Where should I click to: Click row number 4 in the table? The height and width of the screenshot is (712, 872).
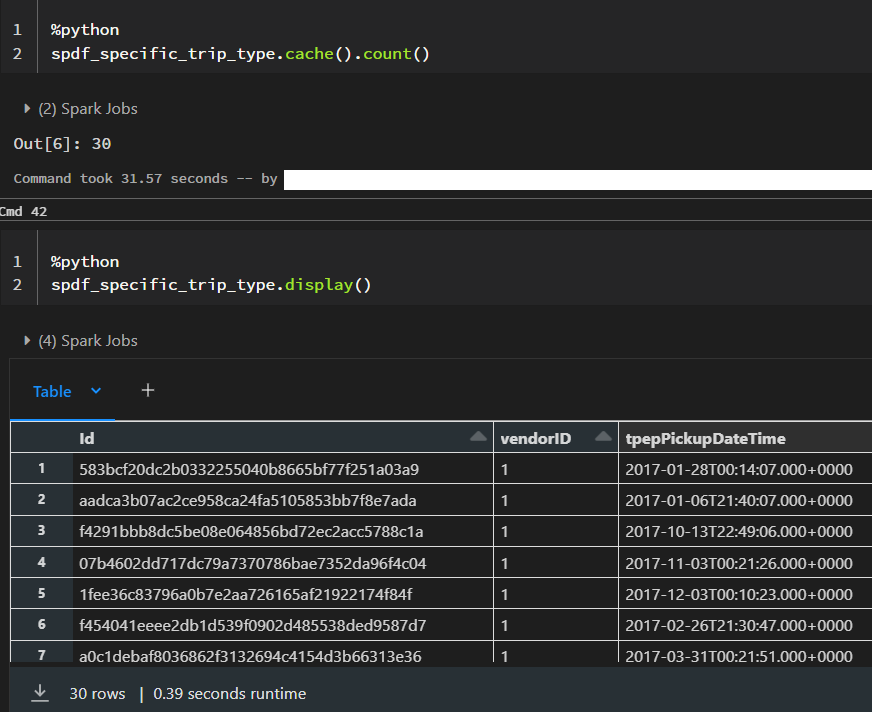point(42,562)
